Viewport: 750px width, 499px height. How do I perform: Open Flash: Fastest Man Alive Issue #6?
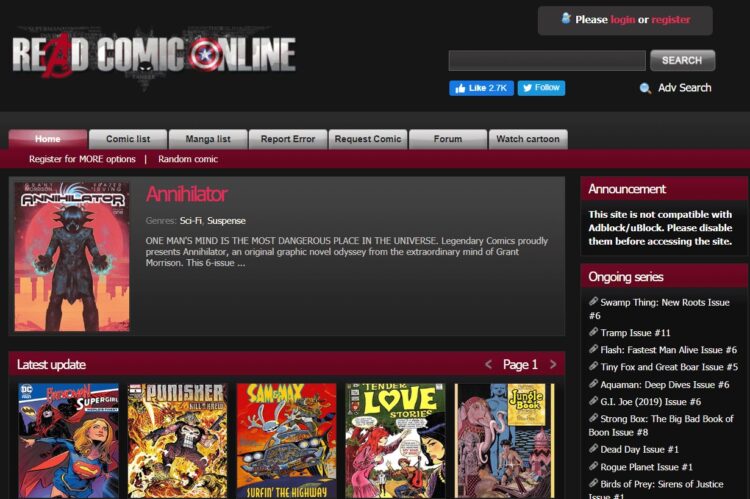click(668, 350)
